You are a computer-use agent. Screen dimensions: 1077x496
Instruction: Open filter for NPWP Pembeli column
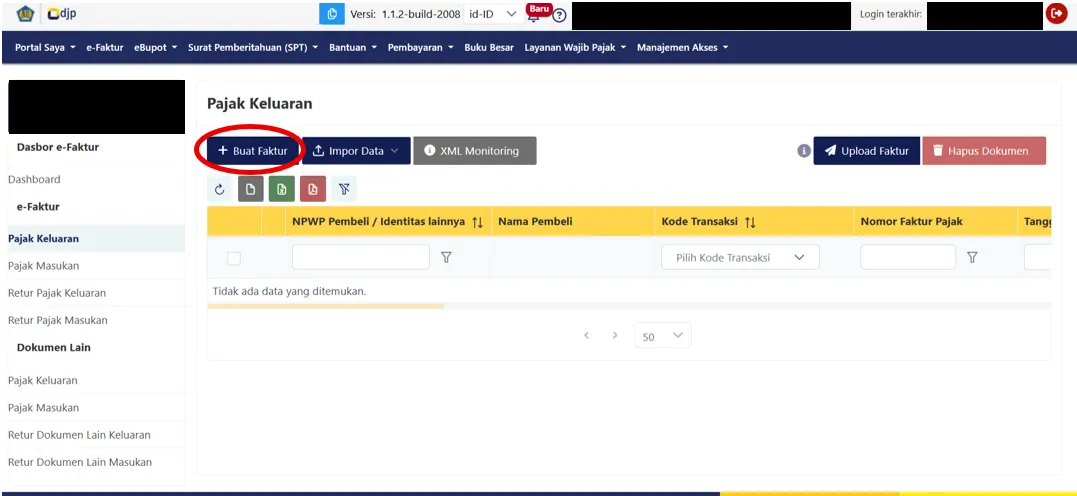point(446,258)
